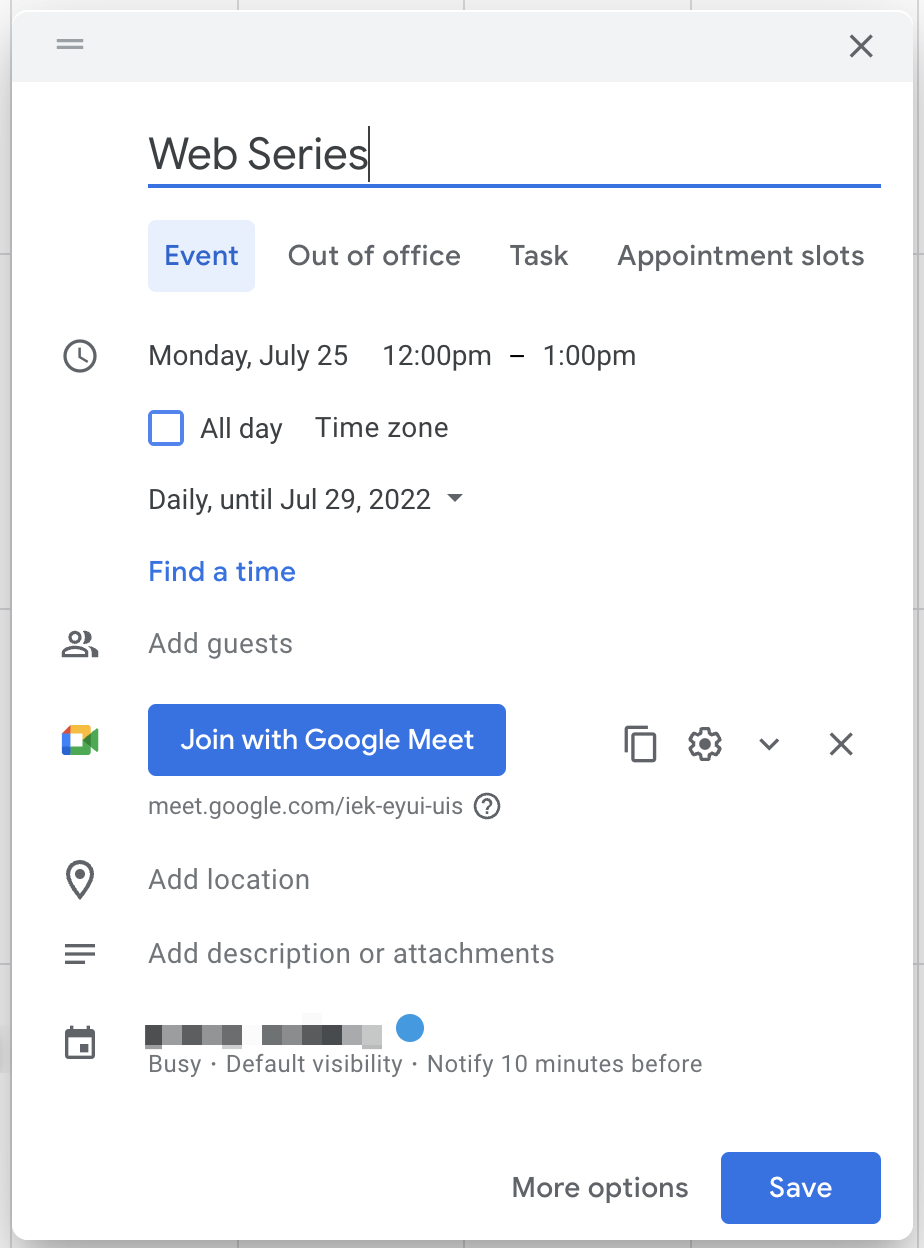Open video call settings gear
Viewport: 924px width, 1248px height.
tap(705, 744)
